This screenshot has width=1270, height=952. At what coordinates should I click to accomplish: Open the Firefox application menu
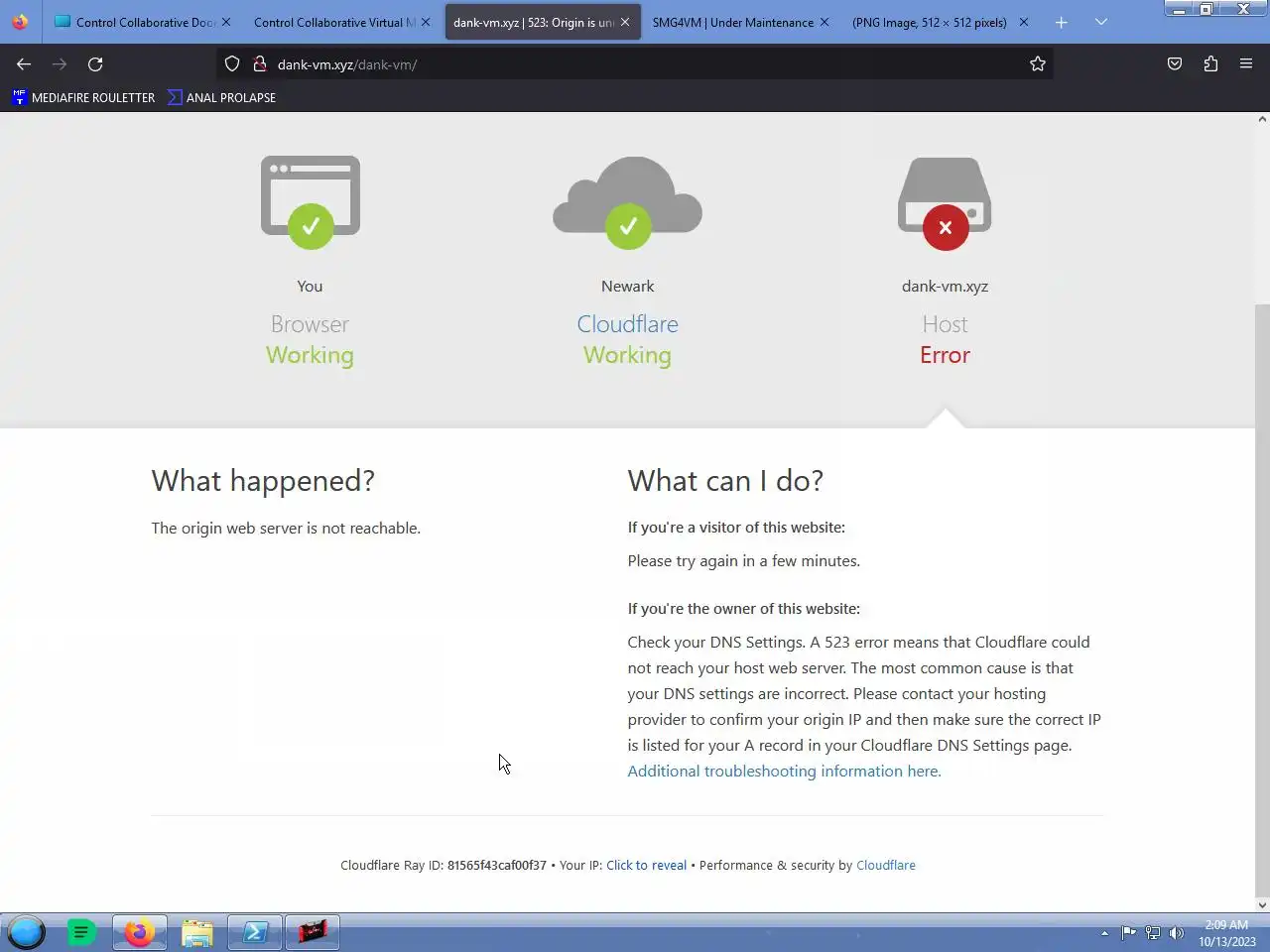tap(1246, 64)
